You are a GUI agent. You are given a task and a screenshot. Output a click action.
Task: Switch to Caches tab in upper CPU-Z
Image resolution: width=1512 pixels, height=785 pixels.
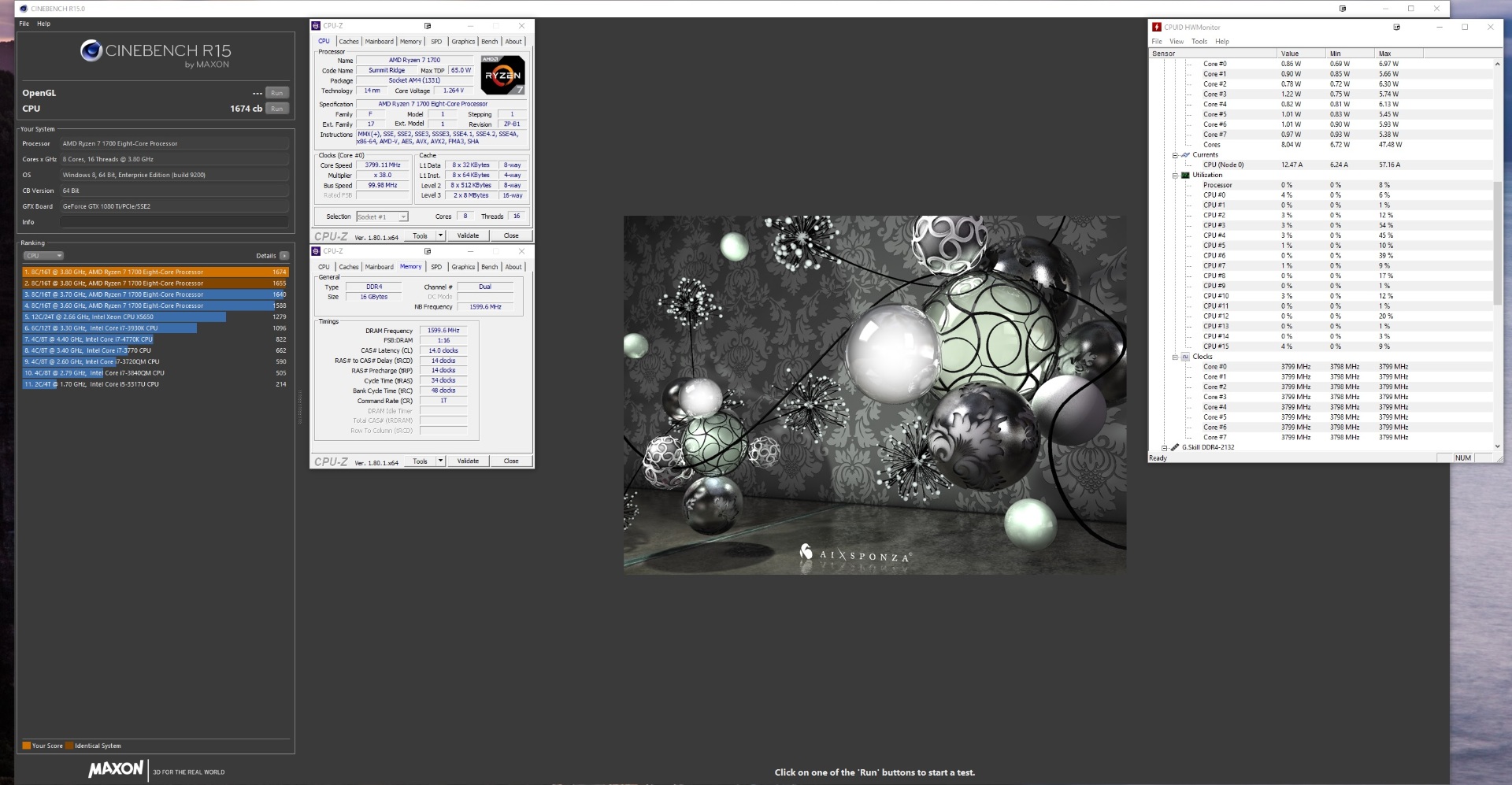(x=349, y=42)
